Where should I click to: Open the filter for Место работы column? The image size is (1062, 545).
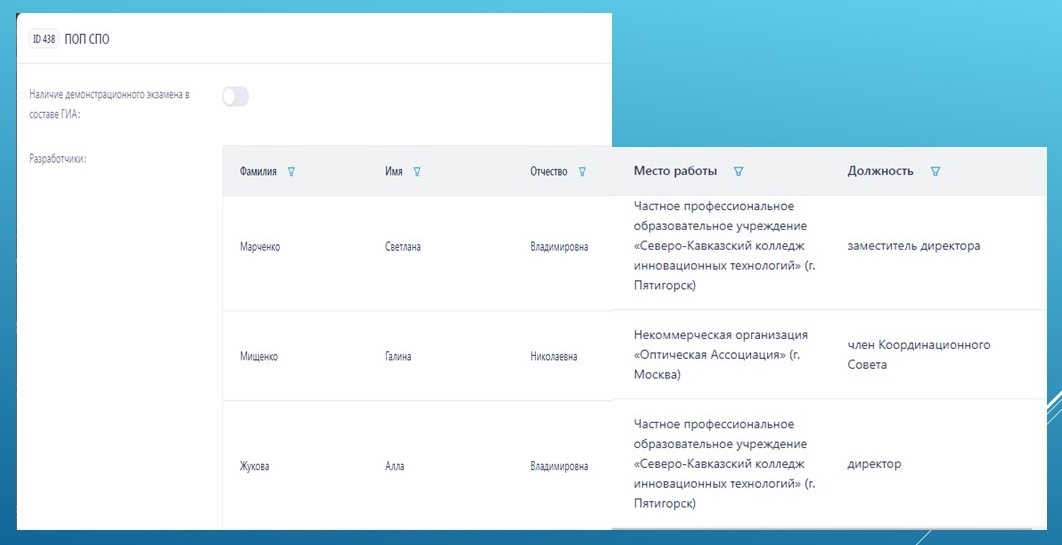click(738, 171)
